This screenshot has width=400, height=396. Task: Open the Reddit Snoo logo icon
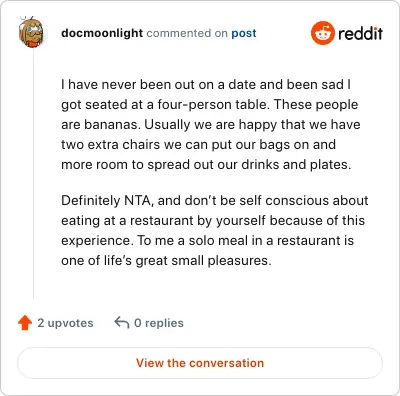click(x=322, y=33)
